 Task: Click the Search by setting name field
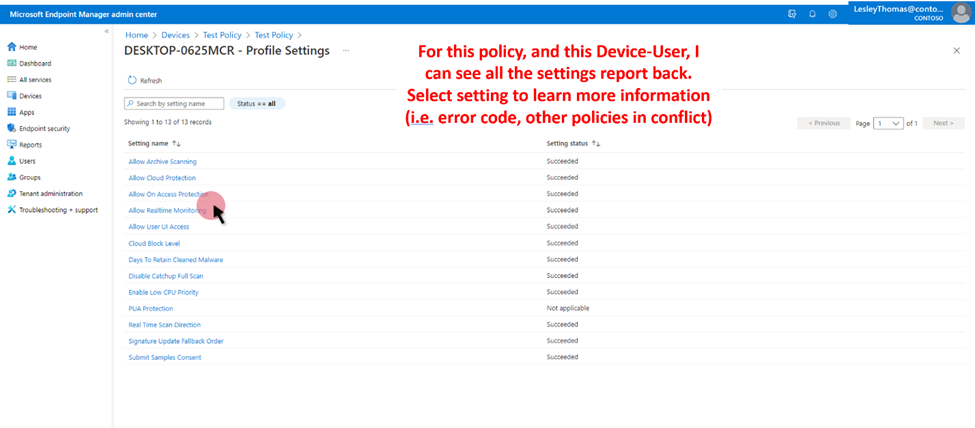coord(174,104)
